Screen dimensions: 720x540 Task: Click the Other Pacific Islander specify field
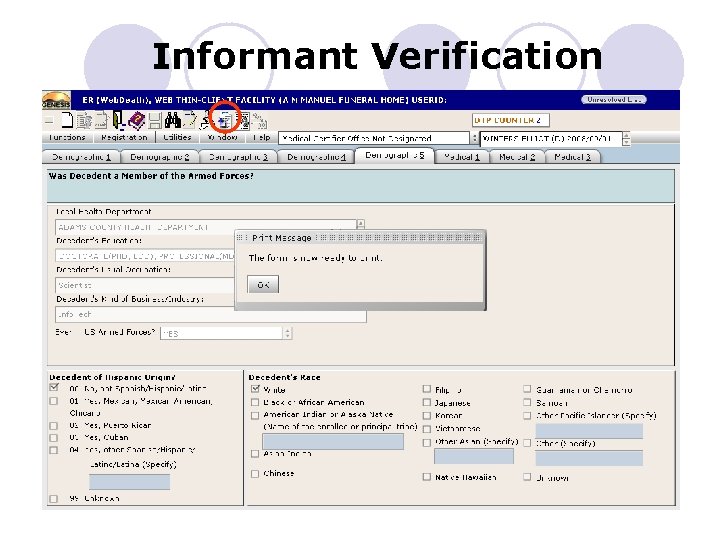(589, 431)
